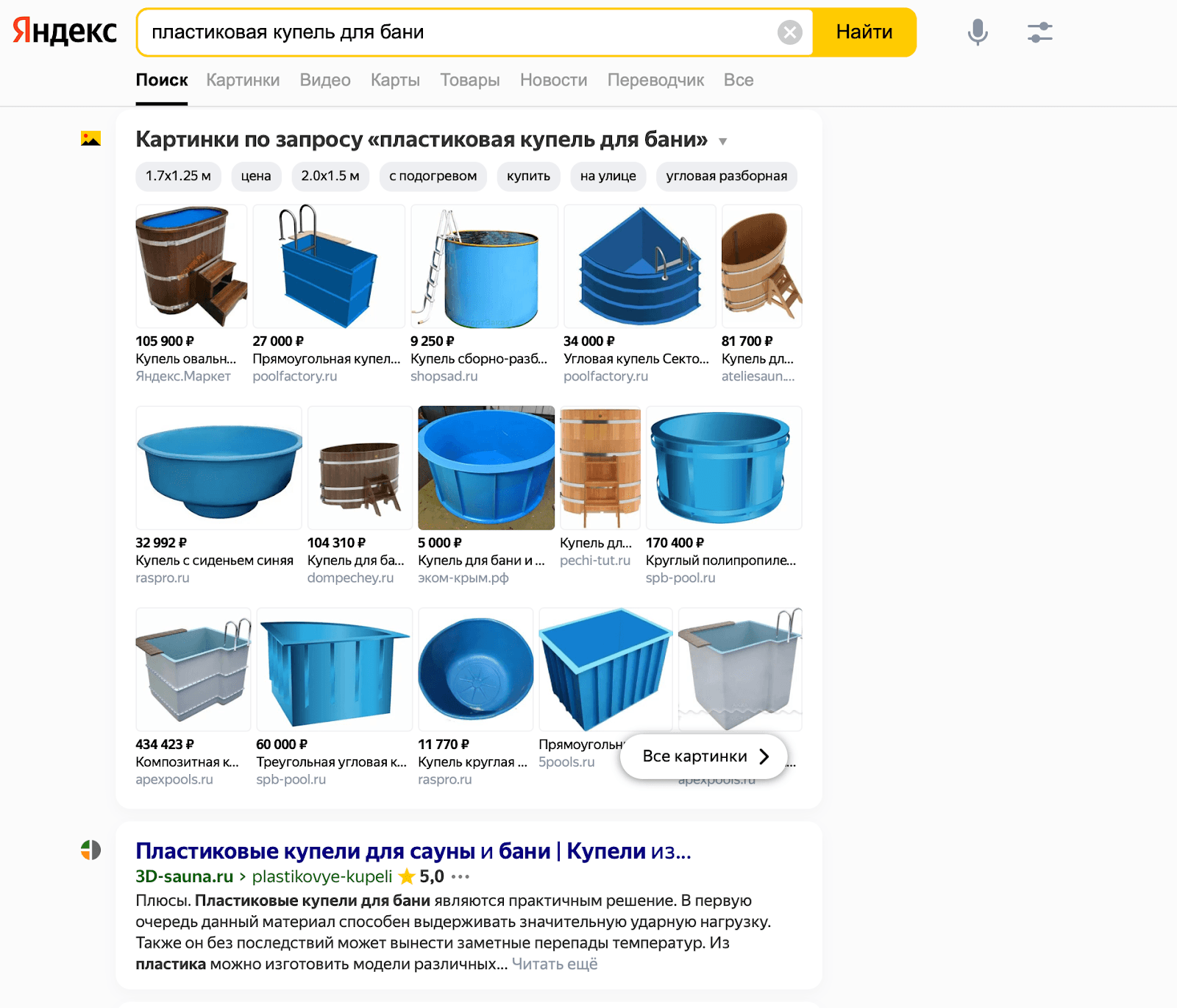Viewport: 1177px width, 1008px height.
Task: Open the apexpools.ru link under Композитная
Action: (x=174, y=780)
